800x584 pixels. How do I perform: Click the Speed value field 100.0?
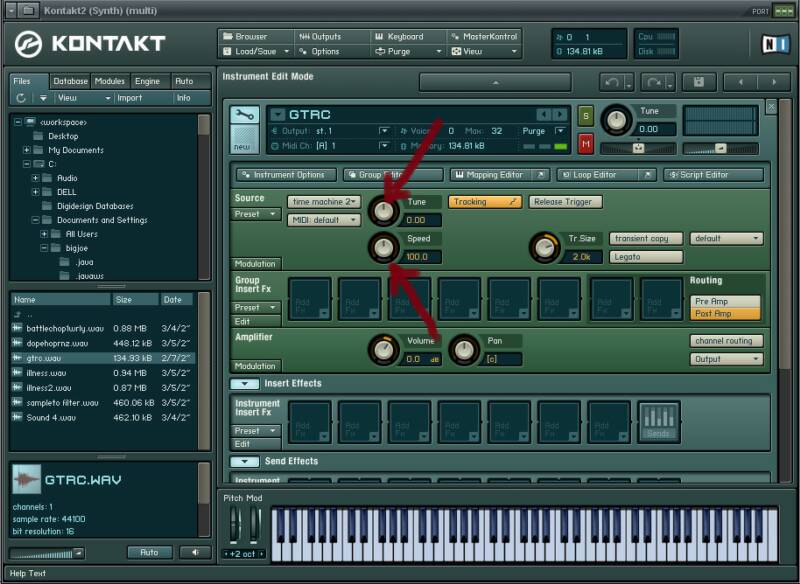click(x=421, y=257)
